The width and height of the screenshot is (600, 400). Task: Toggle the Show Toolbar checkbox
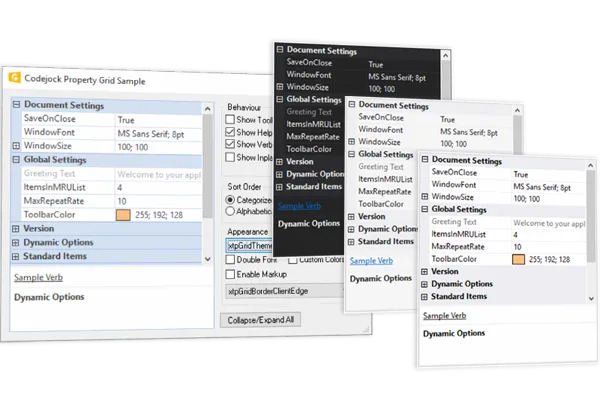pos(230,119)
